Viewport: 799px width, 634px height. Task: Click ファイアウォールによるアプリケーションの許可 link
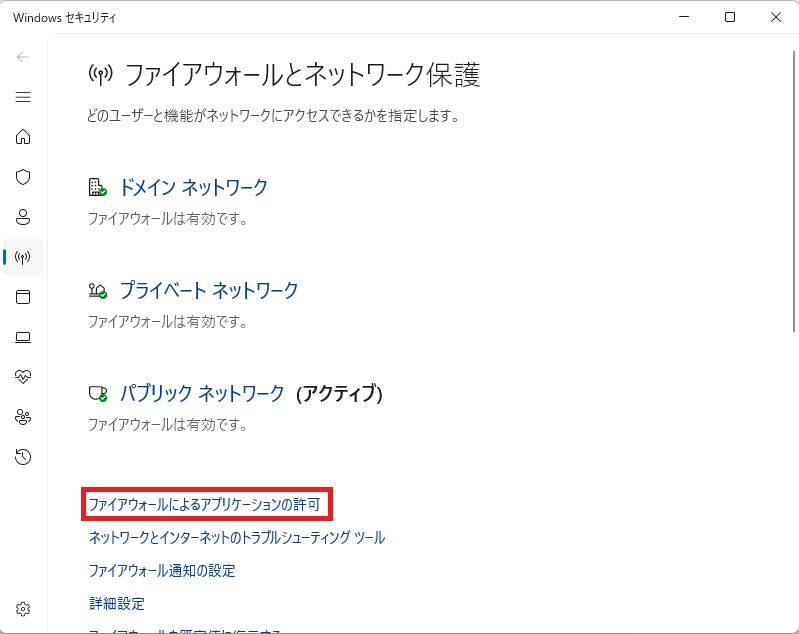tap(205, 505)
